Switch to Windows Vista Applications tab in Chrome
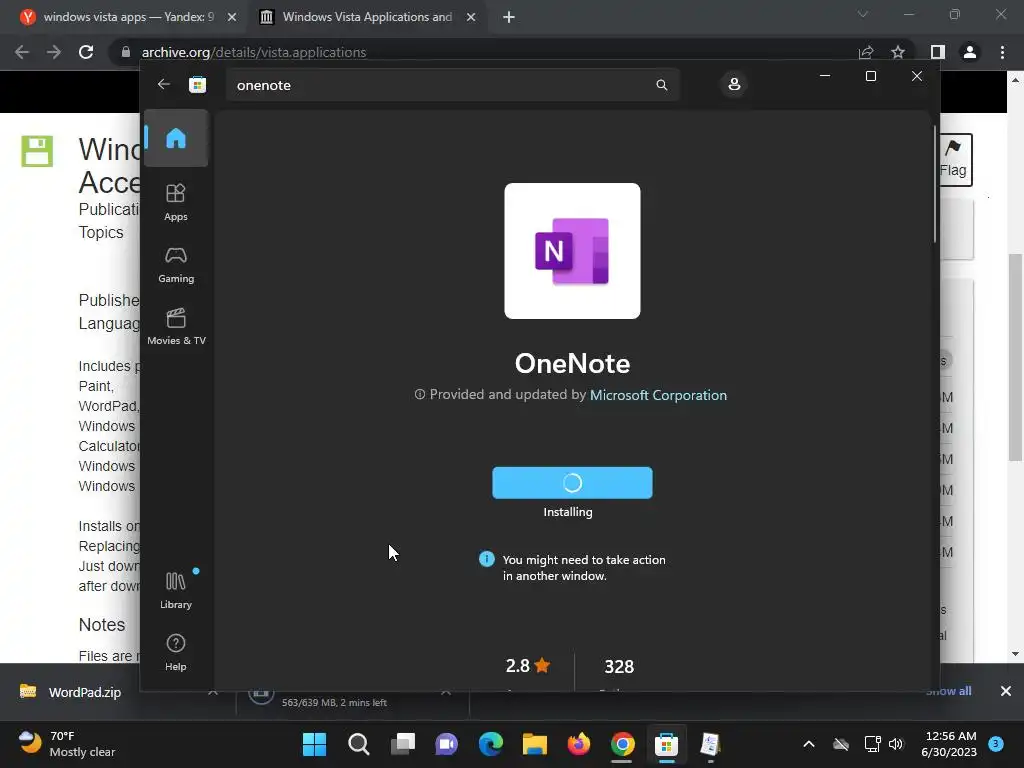1024x768 pixels. 366,17
